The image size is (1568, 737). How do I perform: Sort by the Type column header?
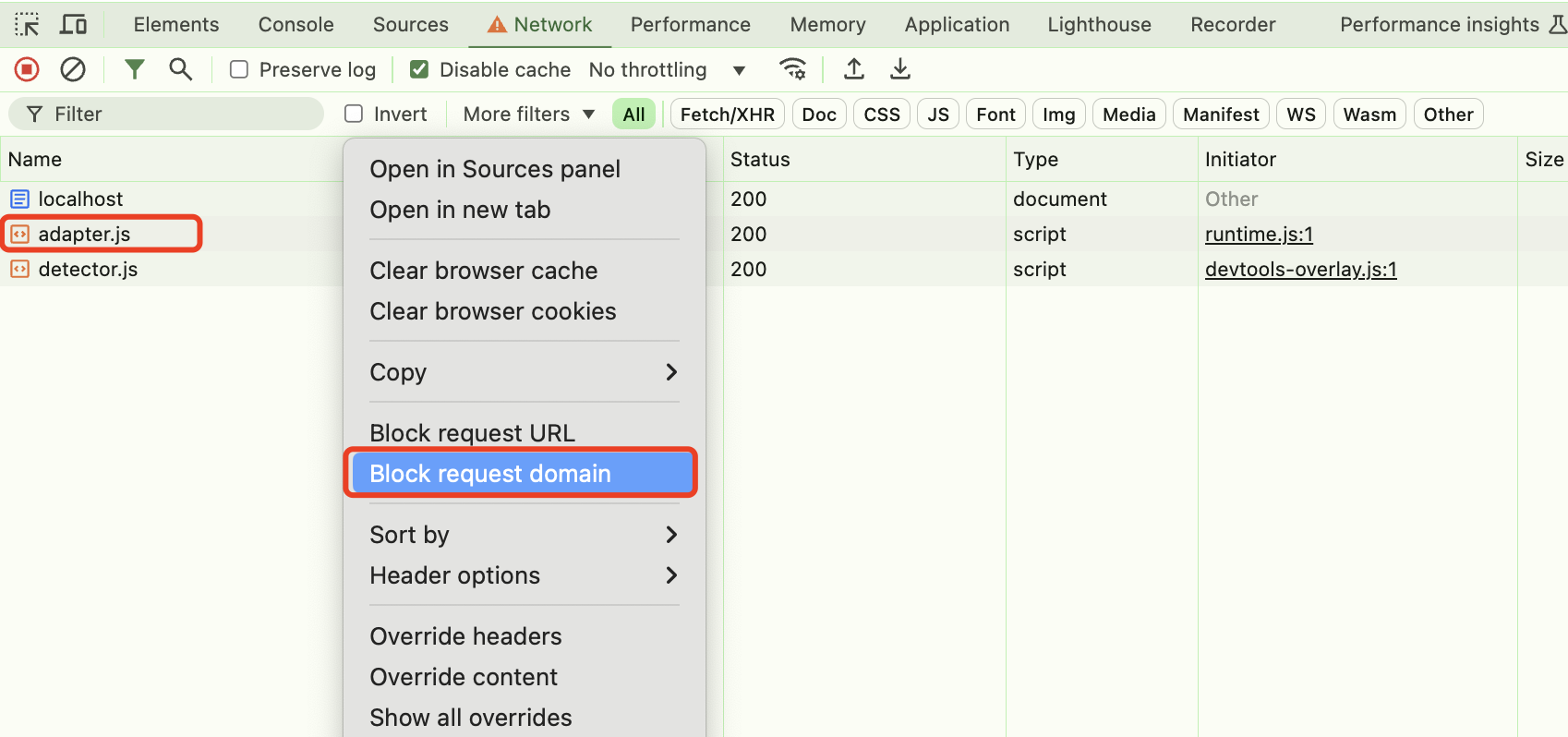(1102, 159)
